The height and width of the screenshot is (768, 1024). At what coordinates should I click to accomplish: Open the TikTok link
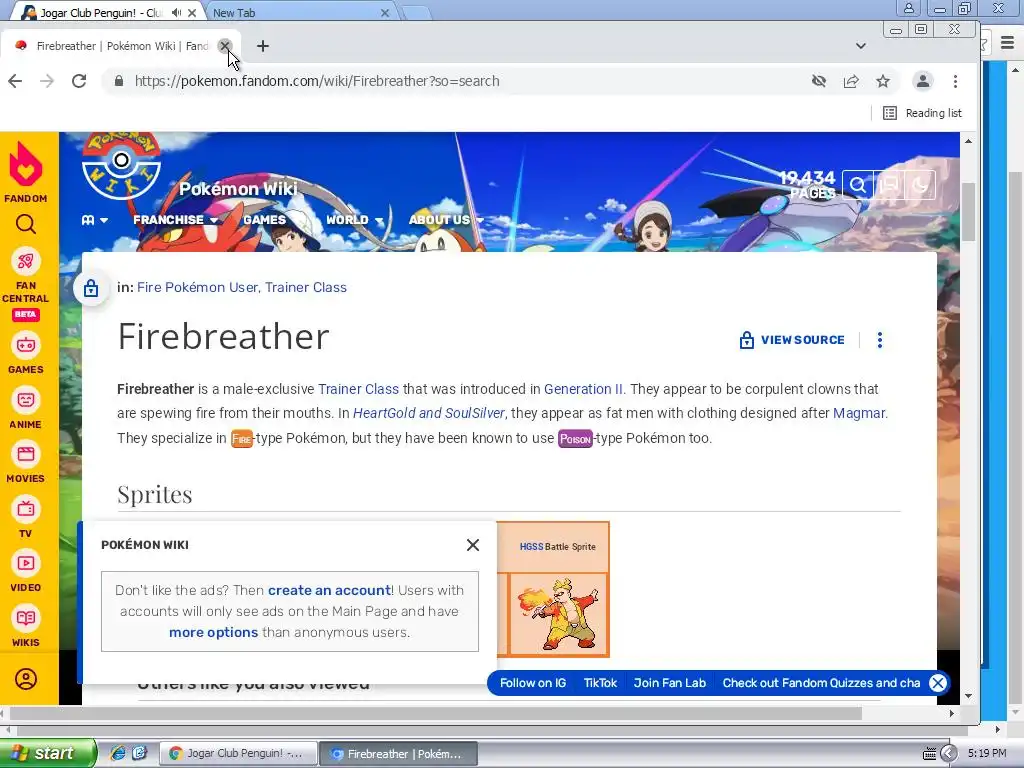pos(600,683)
